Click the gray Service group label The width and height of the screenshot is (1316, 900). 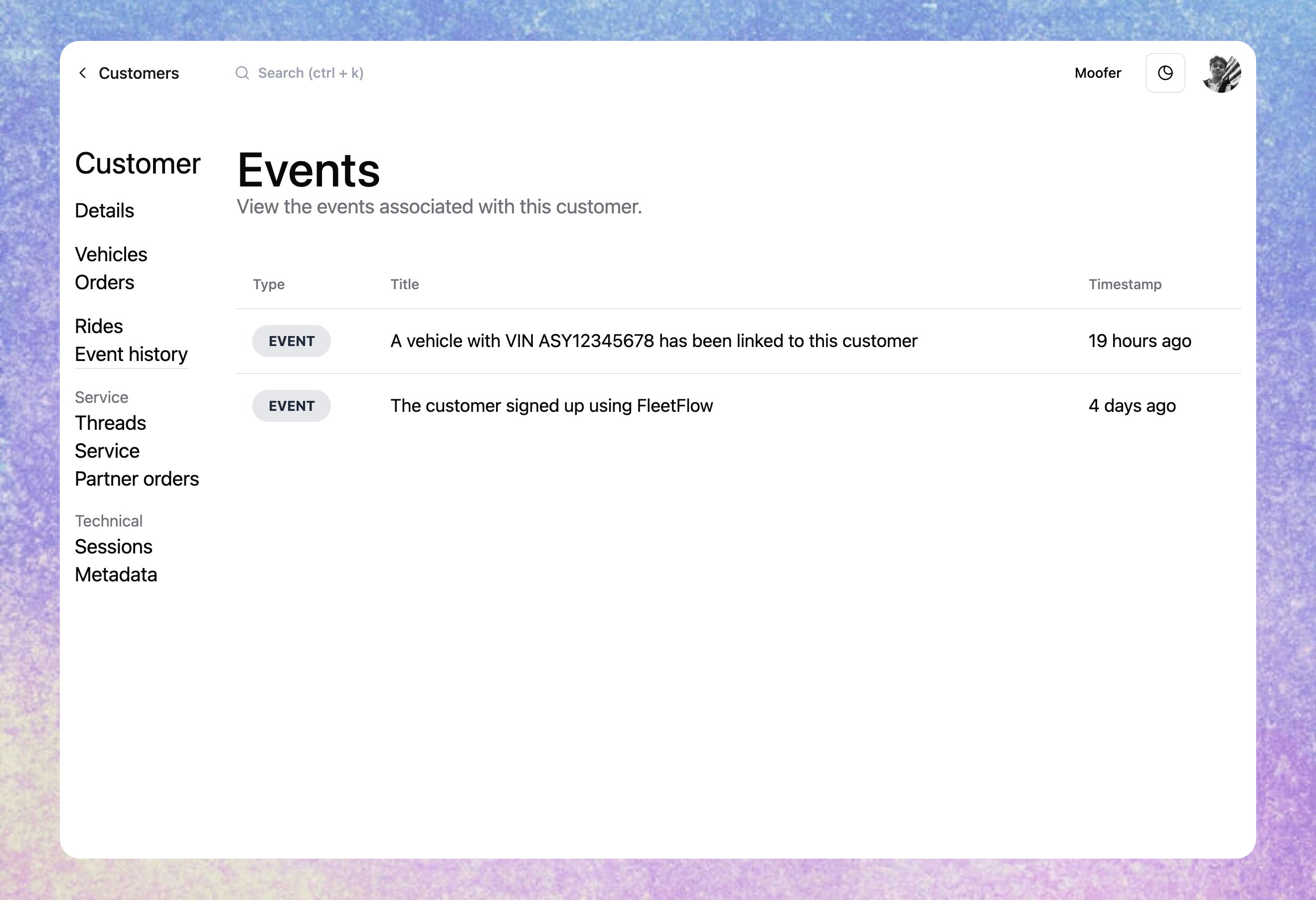point(101,397)
